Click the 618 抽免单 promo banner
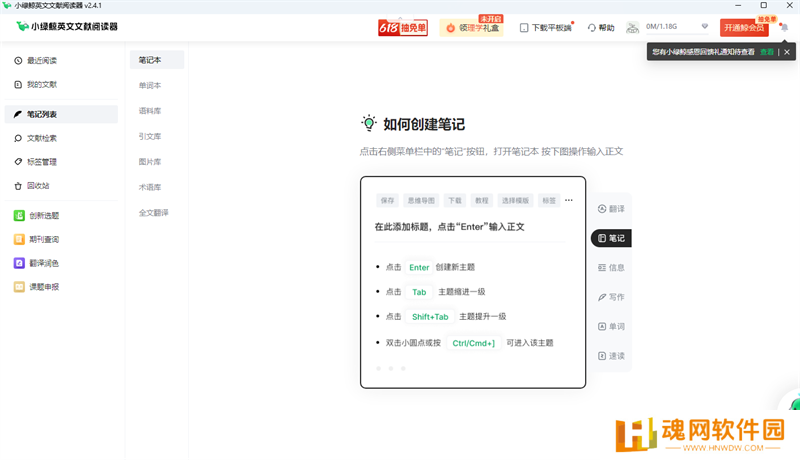Image resolution: width=800 pixels, height=460 pixels. tap(402, 28)
